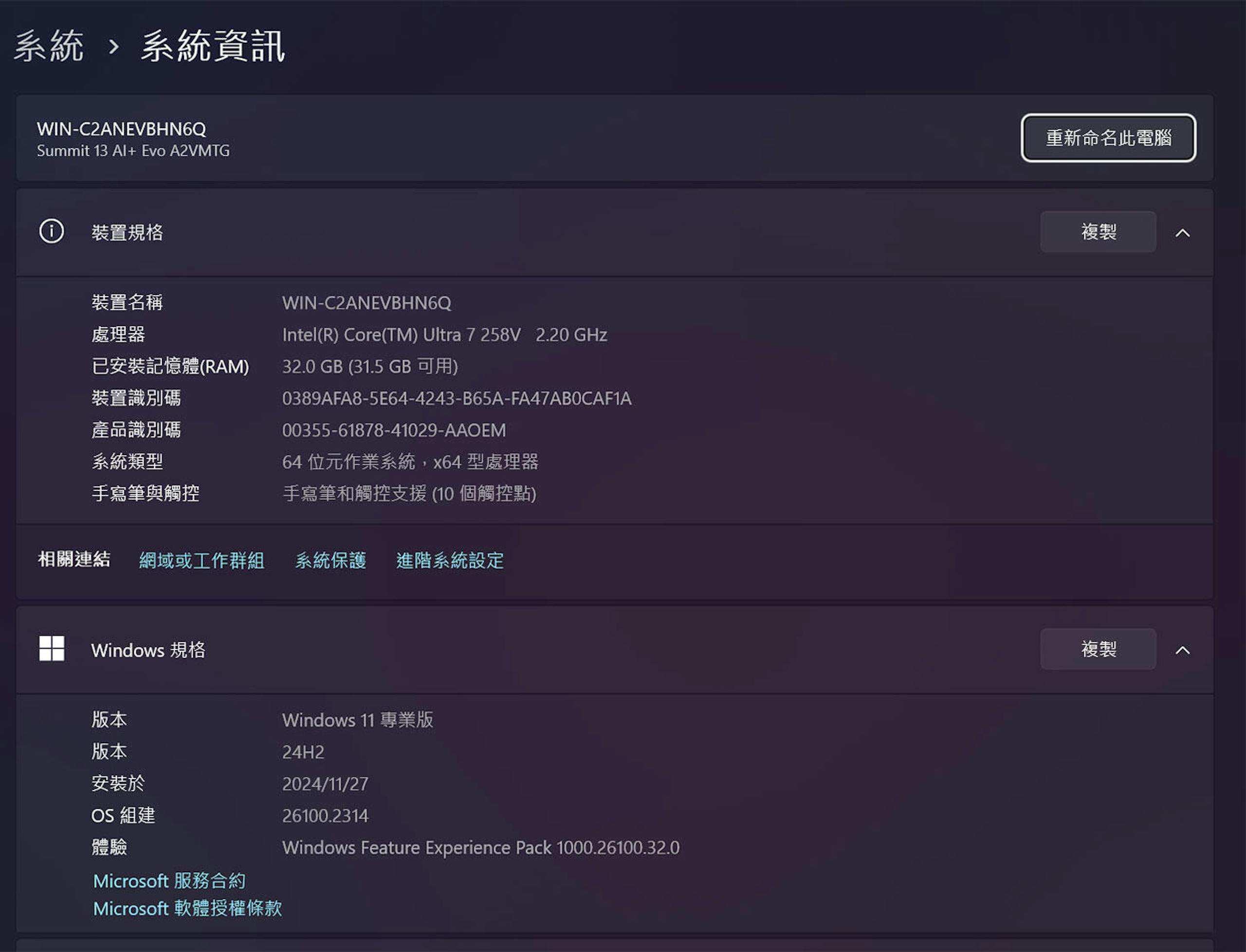Click the 重新命名此電腦 rename button
Viewport: 1246px width, 952px height.
click(x=1108, y=138)
